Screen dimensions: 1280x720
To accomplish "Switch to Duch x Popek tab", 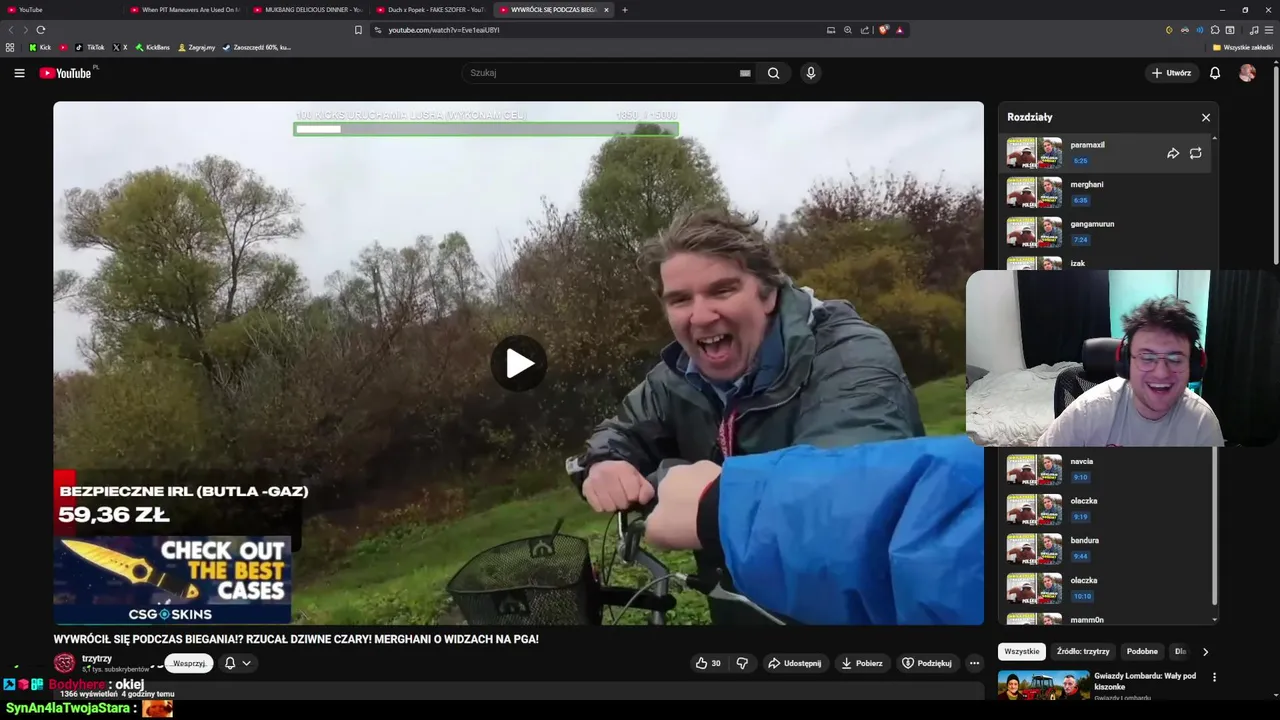I will 430,10.
